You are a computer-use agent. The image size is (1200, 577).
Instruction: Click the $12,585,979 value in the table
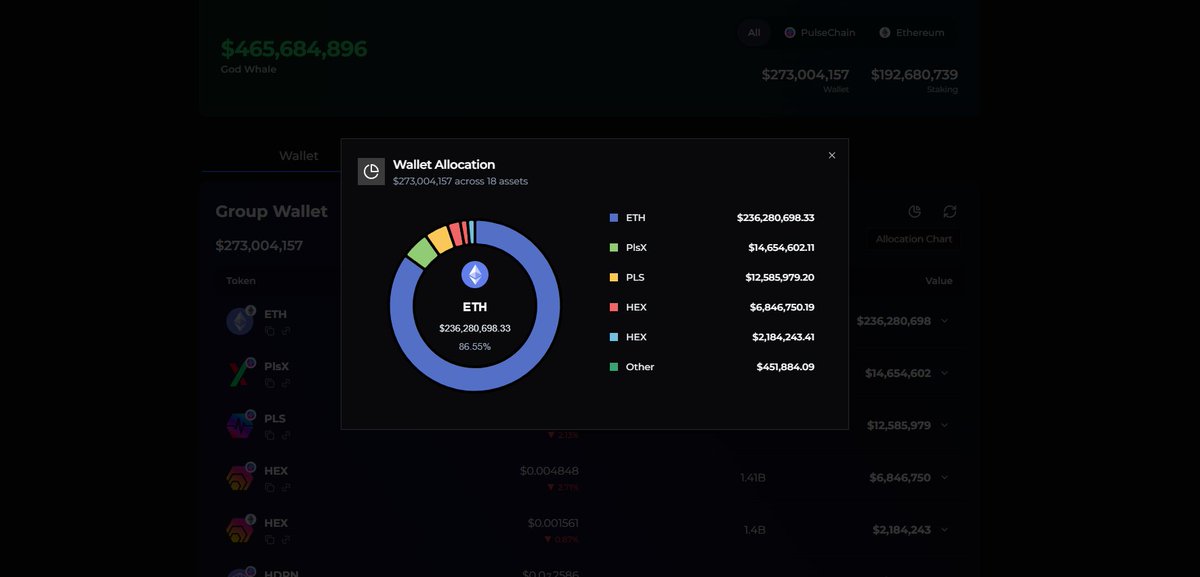click(899, 425)
